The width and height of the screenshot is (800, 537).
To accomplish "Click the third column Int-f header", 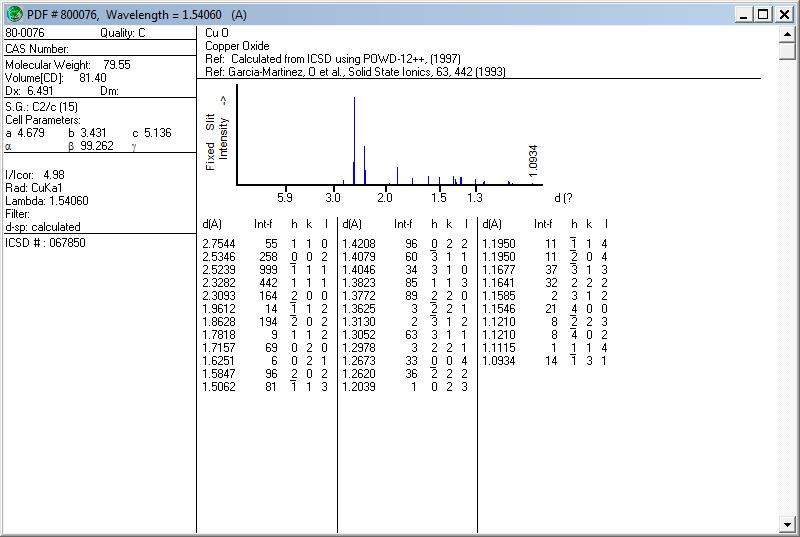I will coord(543,224).
